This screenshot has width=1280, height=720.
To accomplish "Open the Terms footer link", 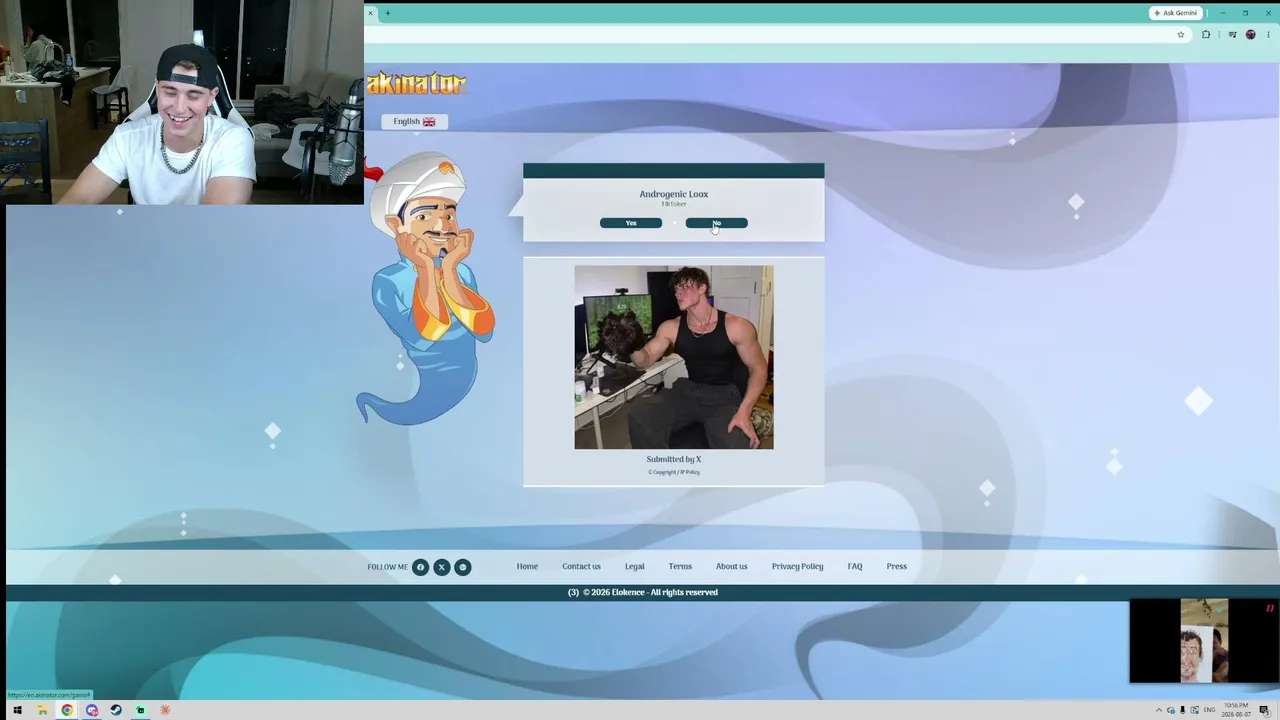I will click(680, 566).
